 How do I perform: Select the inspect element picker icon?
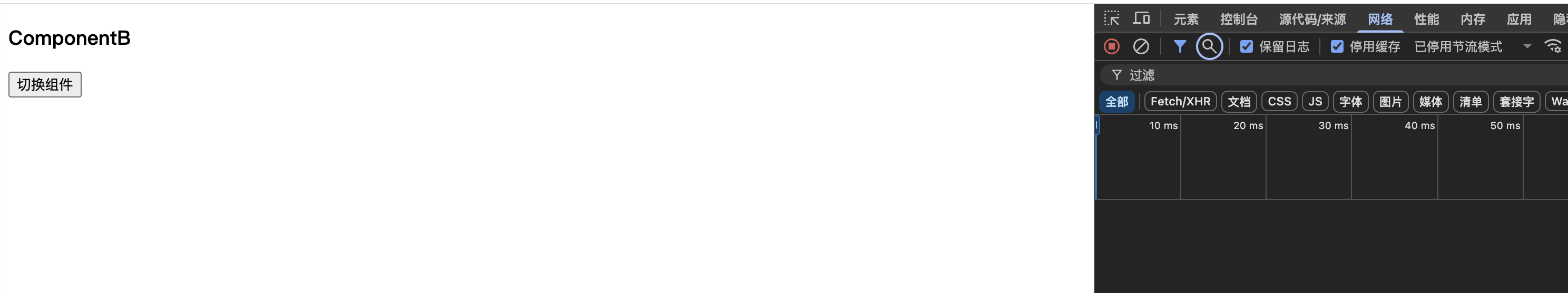[1112, 19]
